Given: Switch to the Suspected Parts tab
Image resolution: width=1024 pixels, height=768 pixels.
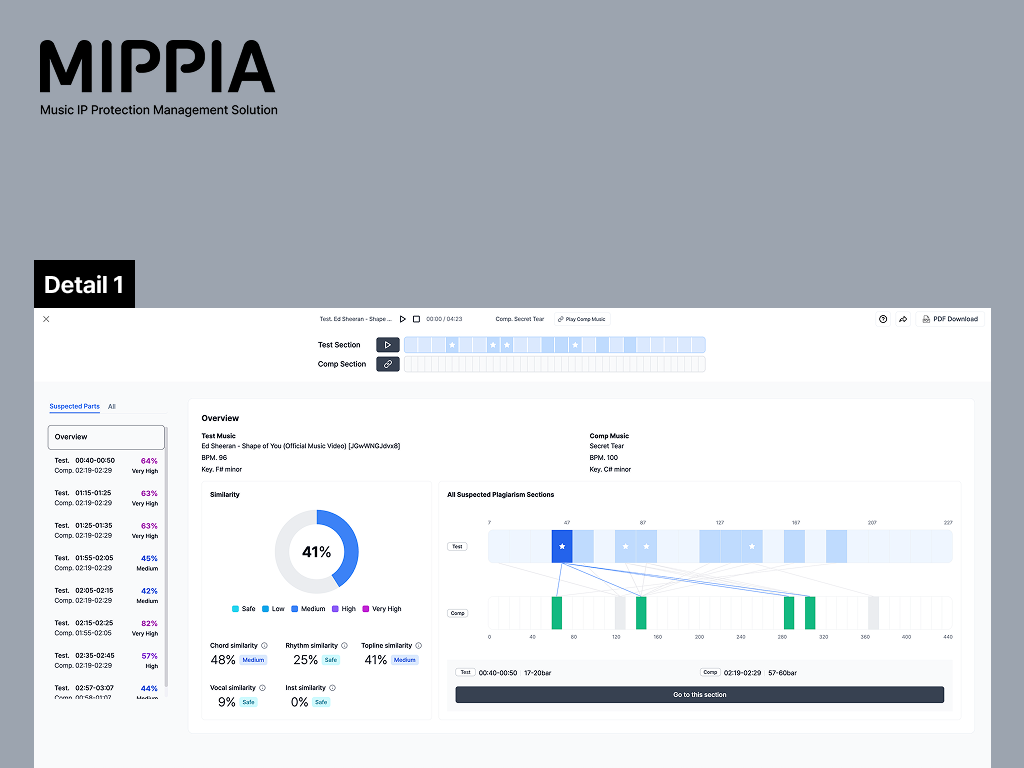Looking at the screenshot, I should [x=74, y=407].
